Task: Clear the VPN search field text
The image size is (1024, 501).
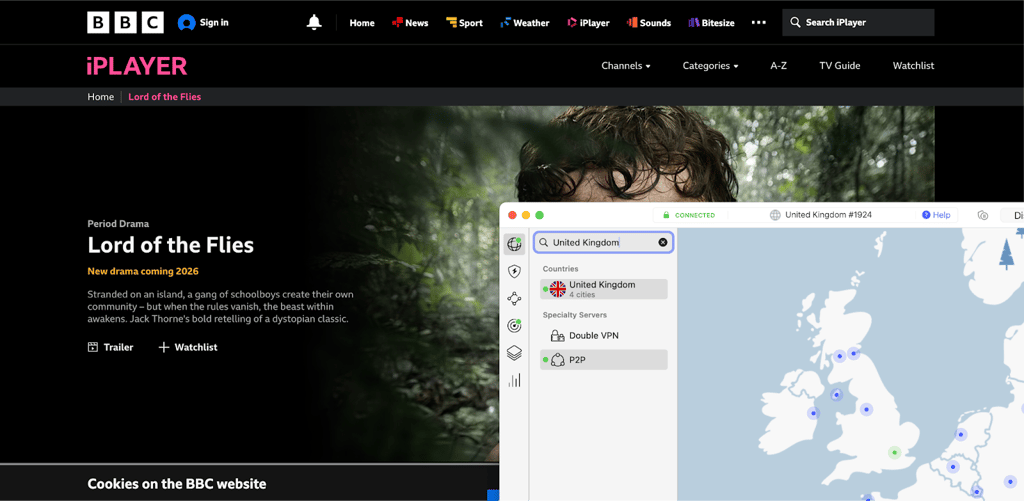Action: click(x=663, y=242)
